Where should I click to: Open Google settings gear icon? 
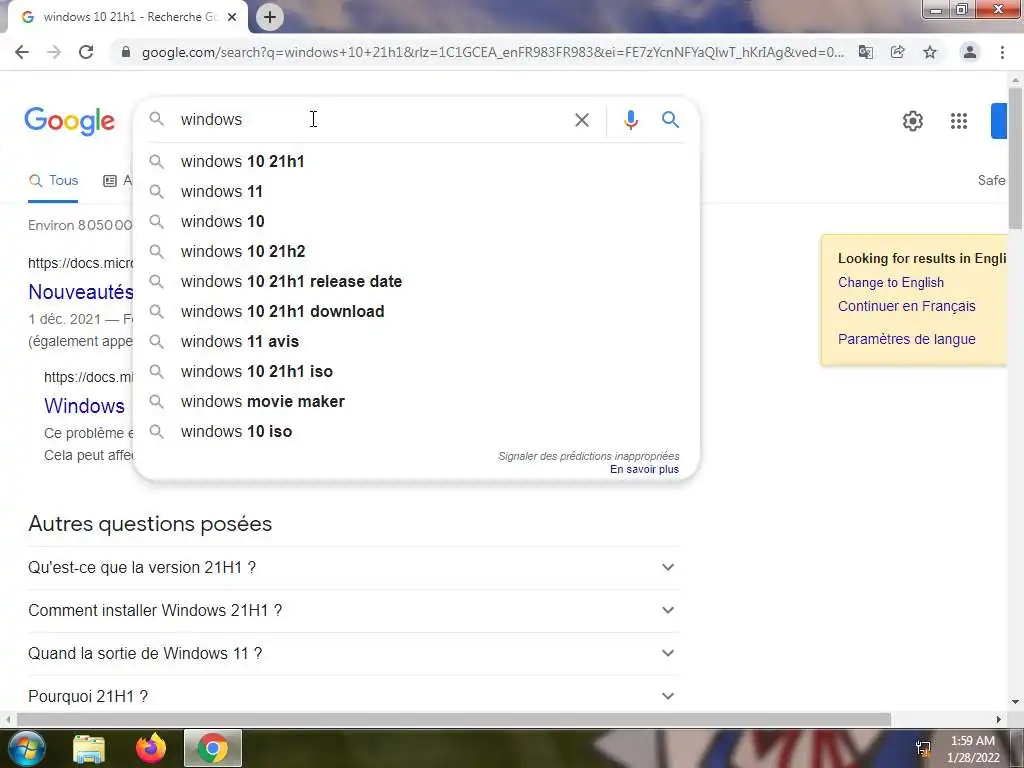[x=913, y=121]
